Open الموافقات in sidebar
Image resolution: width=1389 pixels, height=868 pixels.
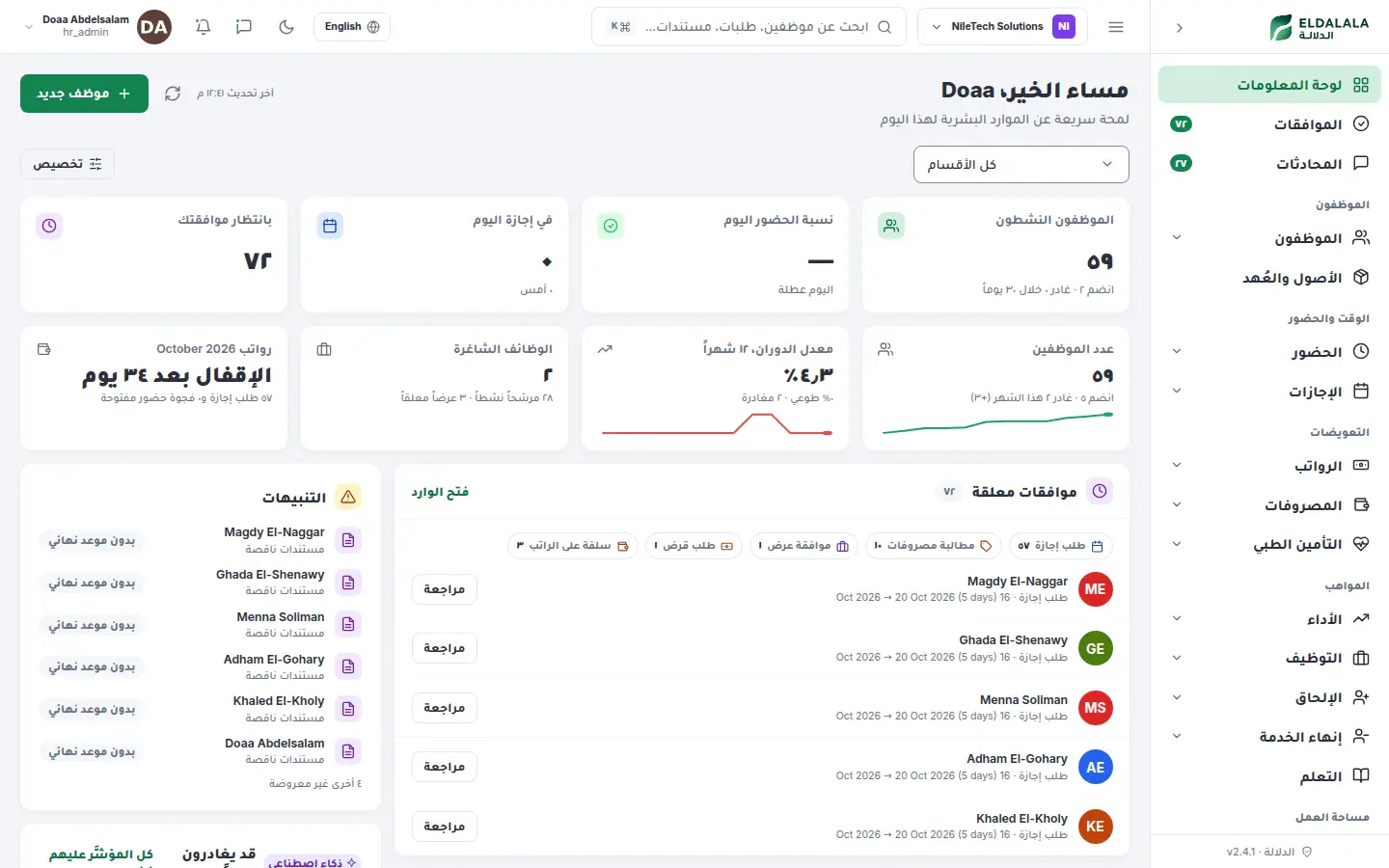coord(1269,124)
